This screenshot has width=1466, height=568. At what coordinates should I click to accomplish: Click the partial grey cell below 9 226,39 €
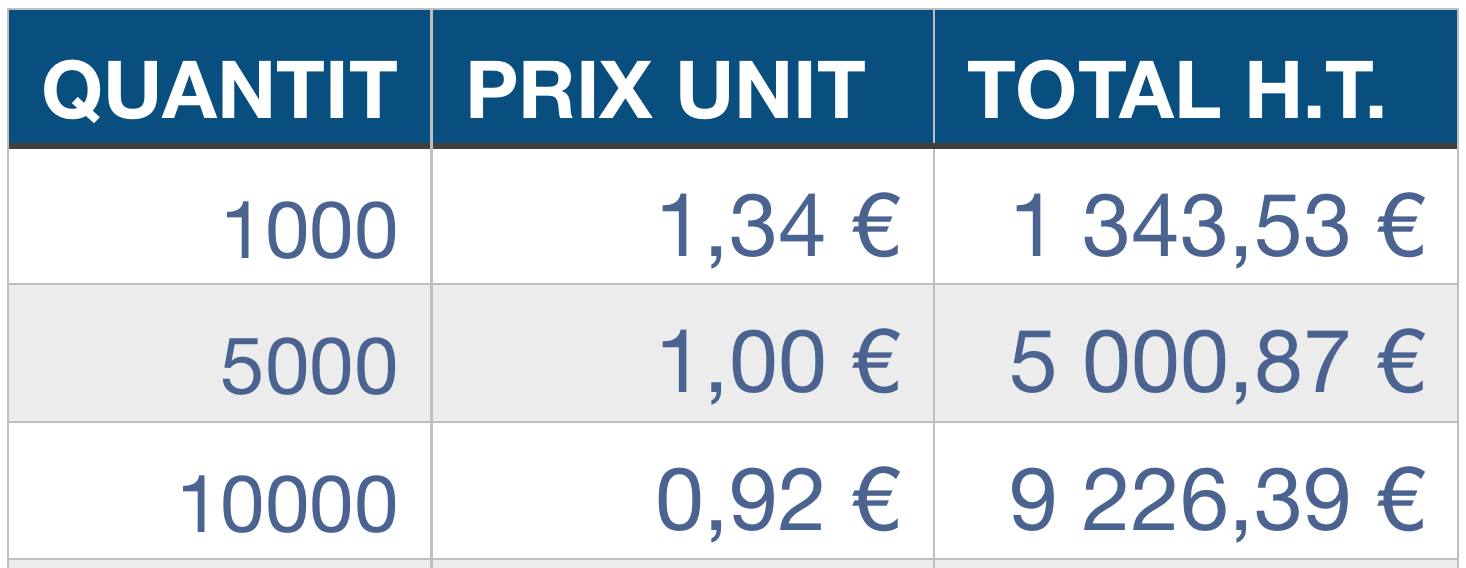(1195, 564)
